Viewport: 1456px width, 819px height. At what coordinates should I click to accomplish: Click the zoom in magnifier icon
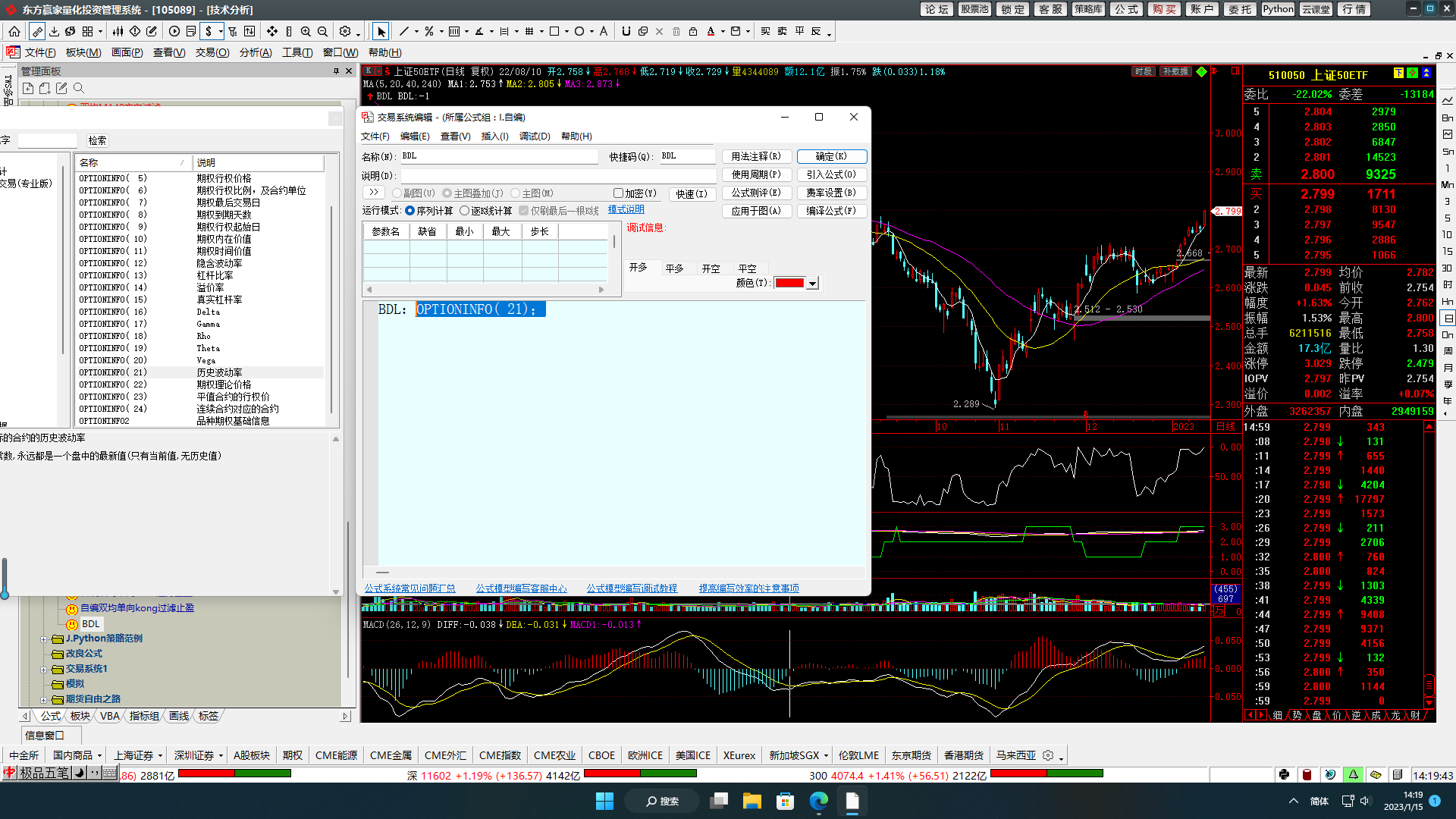(x=306, y=31)
